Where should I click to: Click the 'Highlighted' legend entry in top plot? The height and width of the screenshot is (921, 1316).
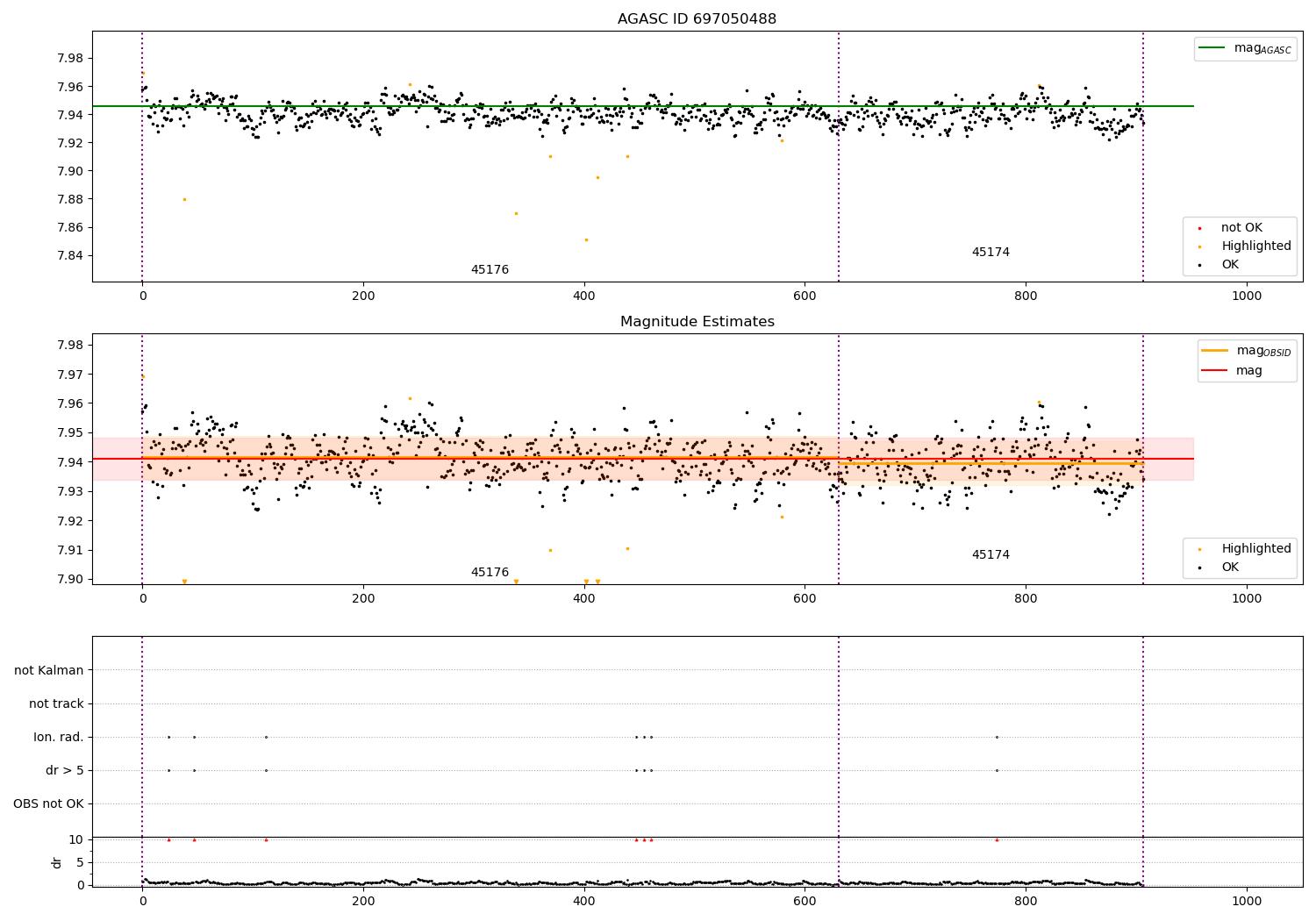[x=1255, y=246]
